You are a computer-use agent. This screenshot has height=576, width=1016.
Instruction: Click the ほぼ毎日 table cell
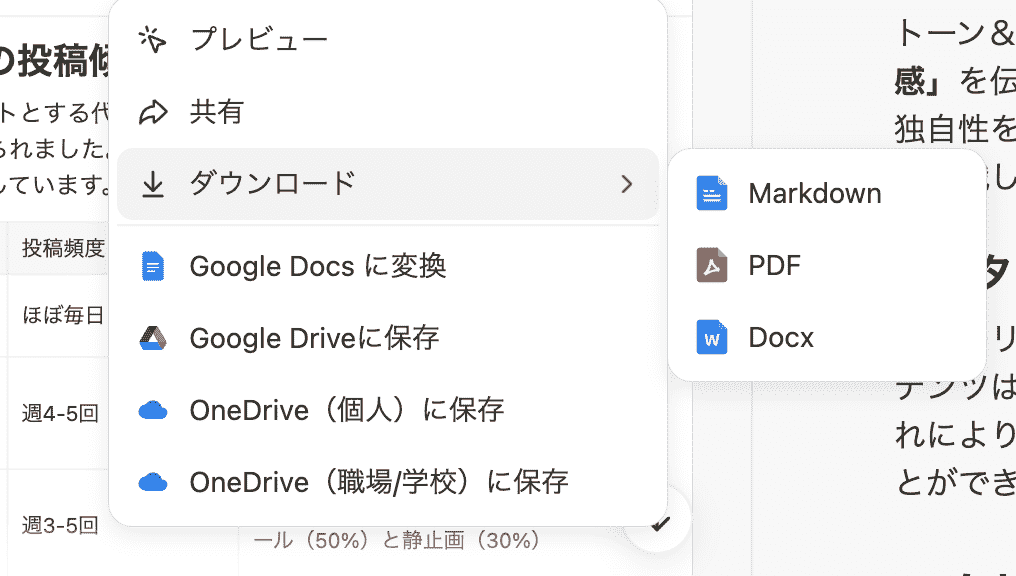click(63, 316)
